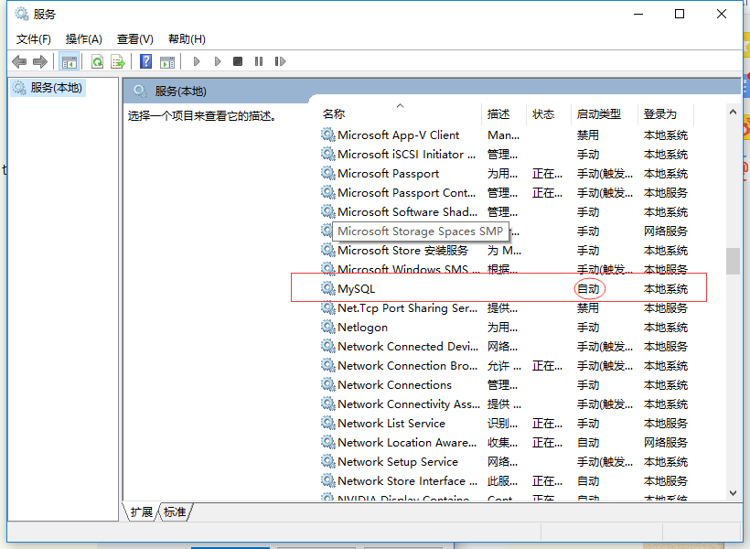
Task: Click the gear icon beside Netlogon
Action: [328, 327]
